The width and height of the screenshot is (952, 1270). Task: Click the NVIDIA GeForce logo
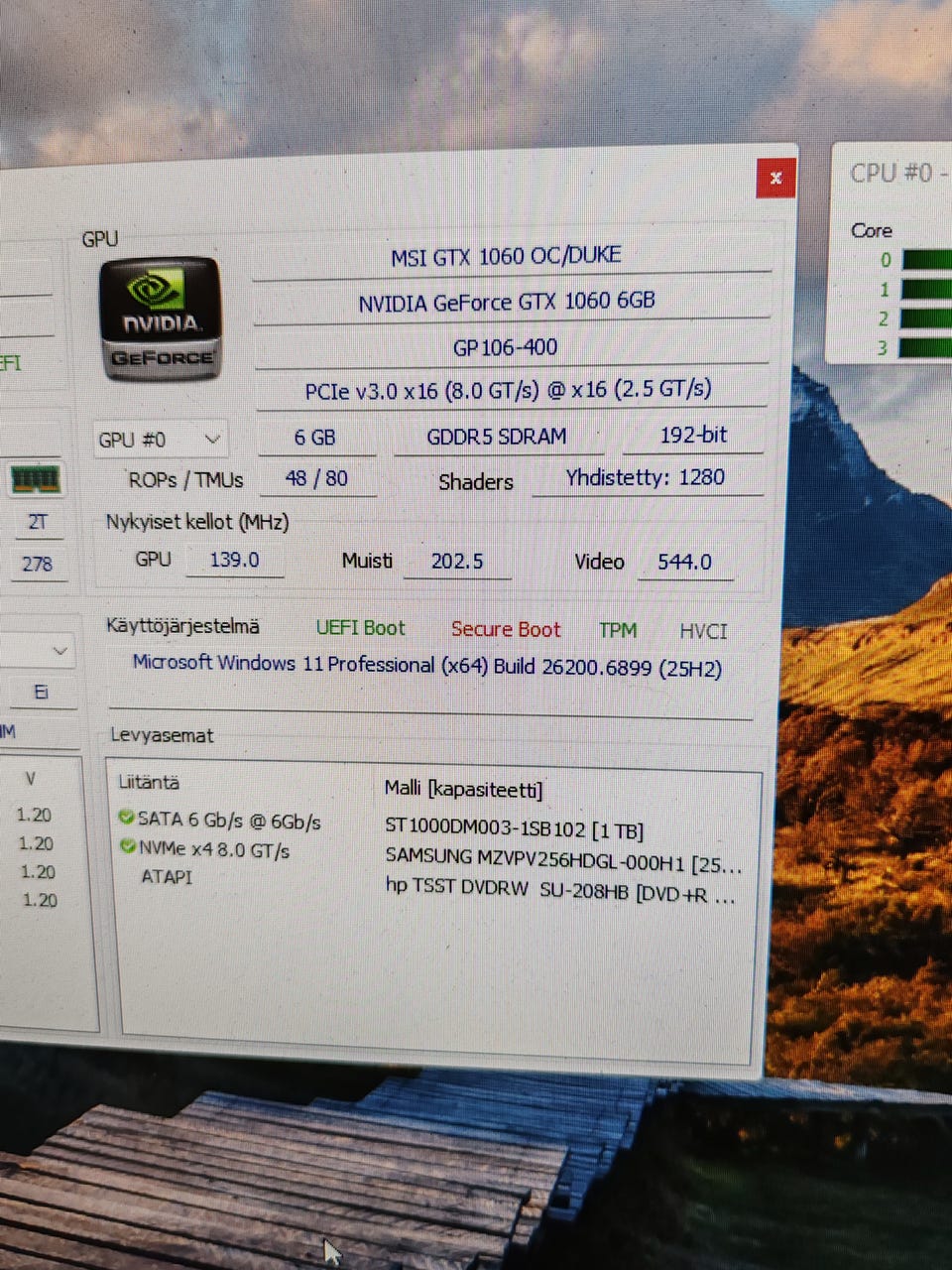tap(160, 319)
